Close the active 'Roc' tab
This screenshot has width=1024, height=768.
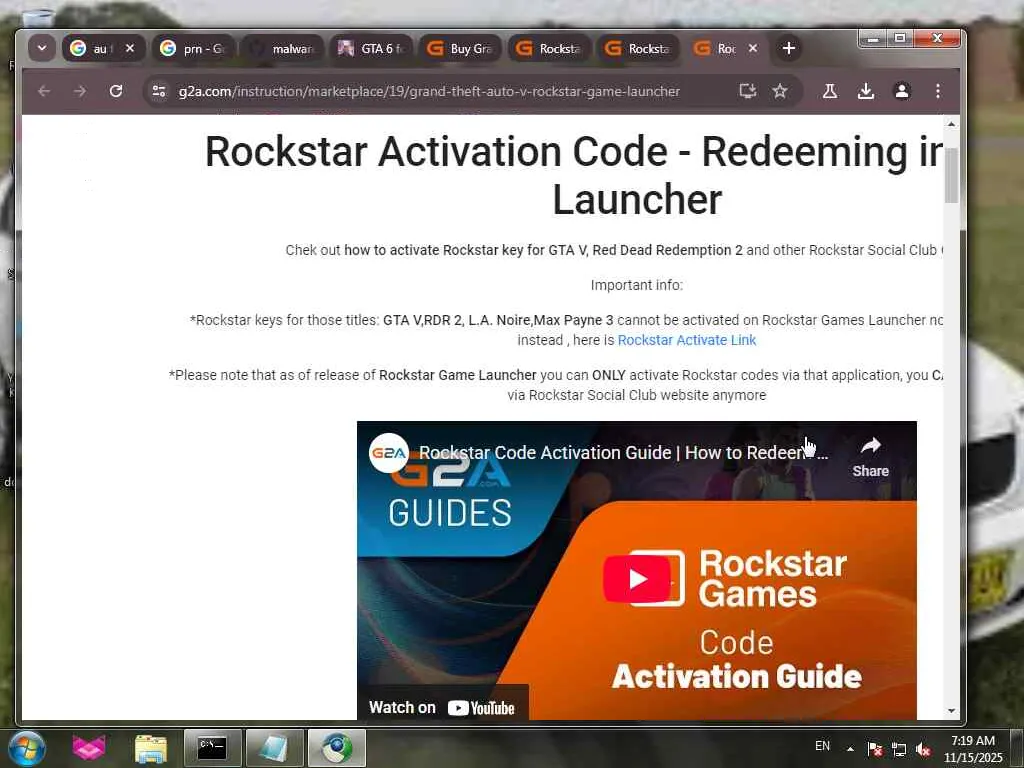click(x=753, y=48)
